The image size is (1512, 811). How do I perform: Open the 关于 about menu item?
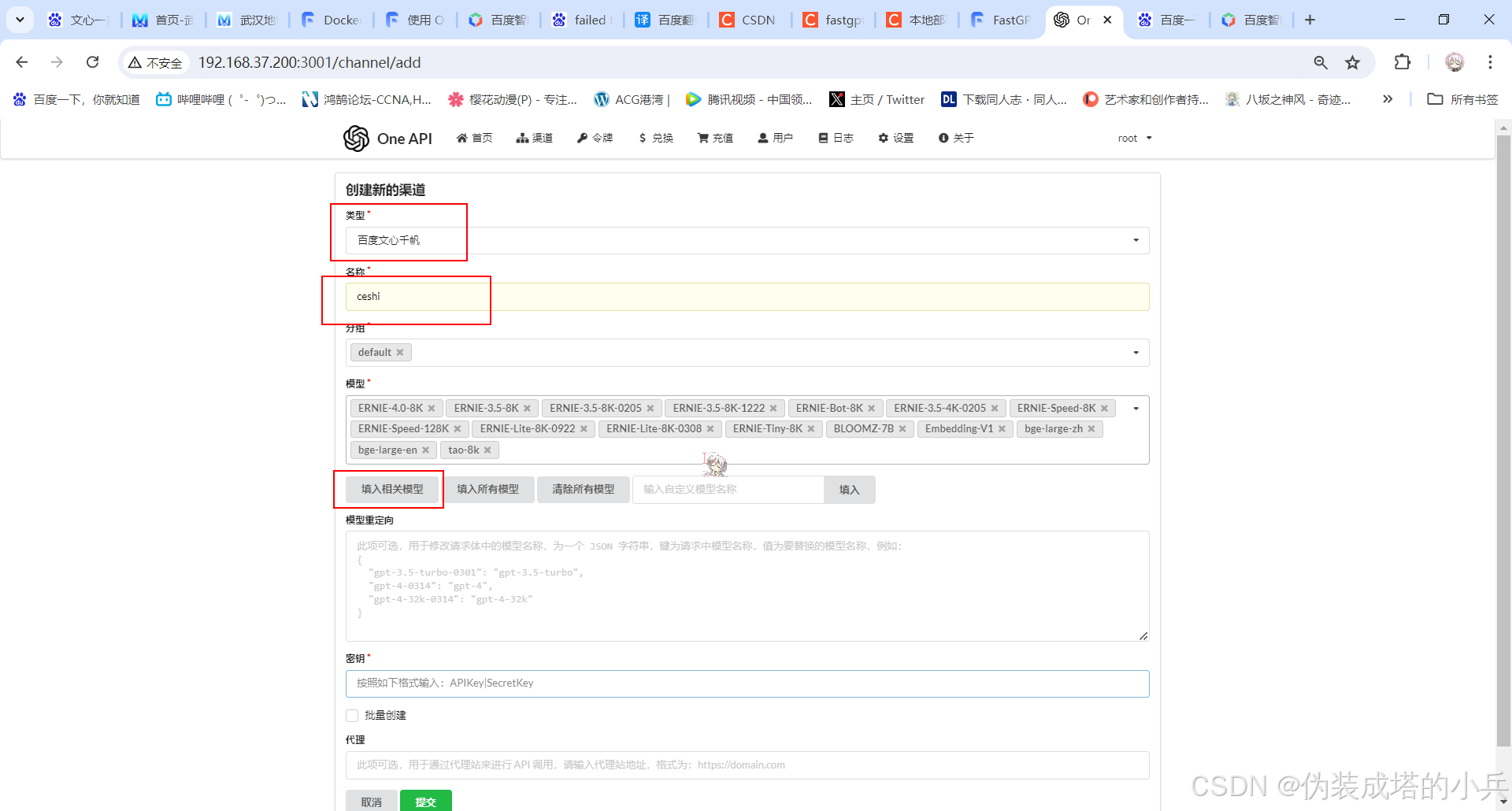click(956, 138)
